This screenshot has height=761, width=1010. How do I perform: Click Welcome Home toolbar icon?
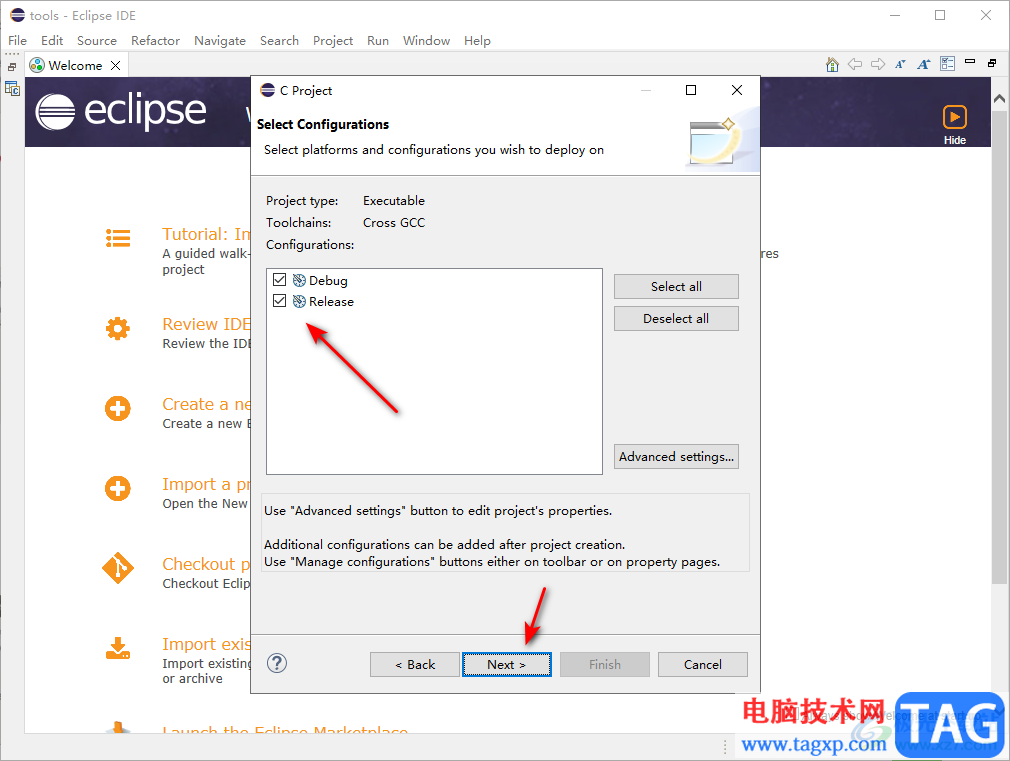coord(832,64)
